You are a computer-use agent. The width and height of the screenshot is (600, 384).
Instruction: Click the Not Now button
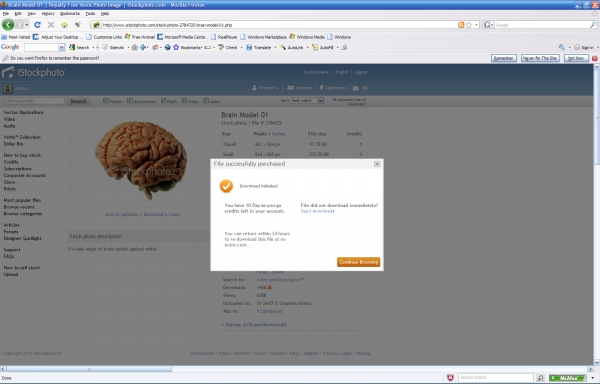click(x=576, y=58)
